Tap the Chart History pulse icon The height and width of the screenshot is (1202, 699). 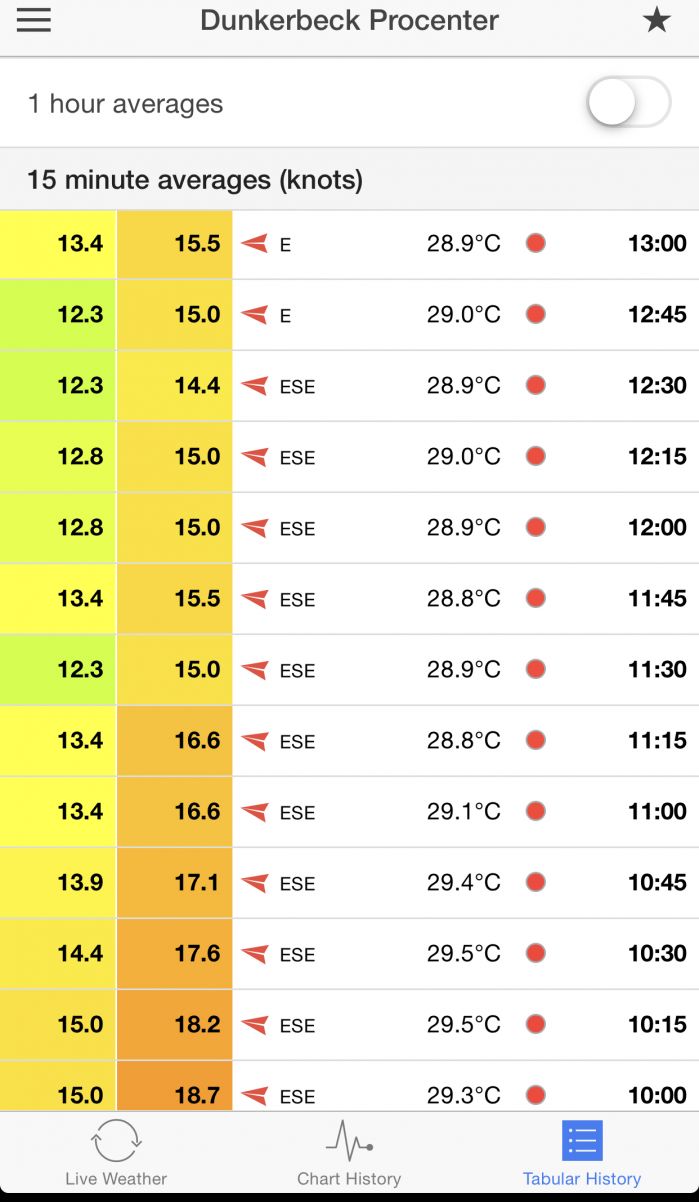tap(349, 1140)
